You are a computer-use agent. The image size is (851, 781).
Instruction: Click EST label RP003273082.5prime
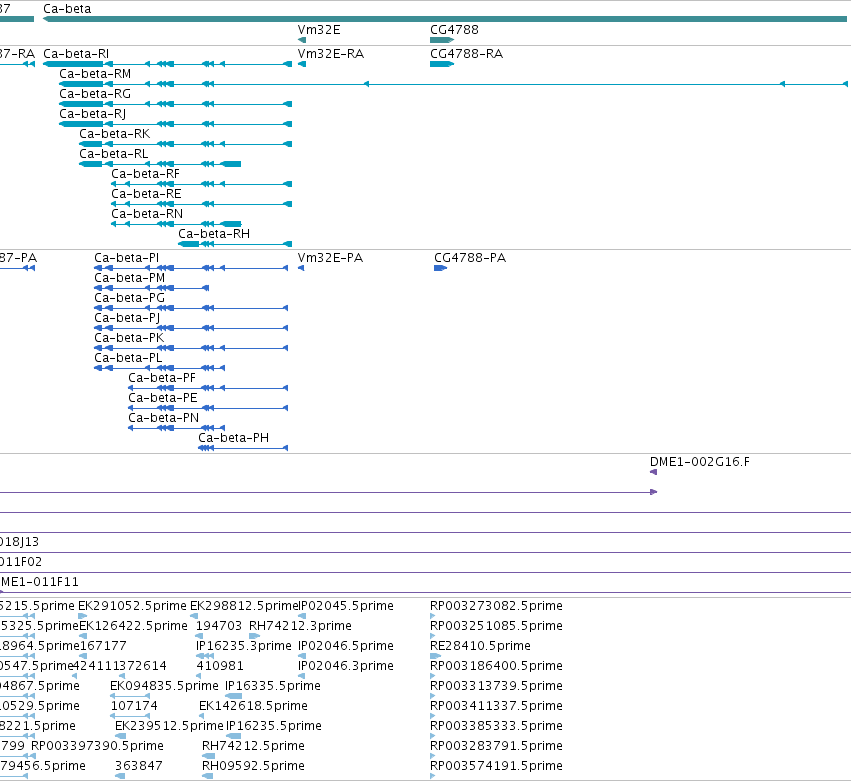click(497, 606)
